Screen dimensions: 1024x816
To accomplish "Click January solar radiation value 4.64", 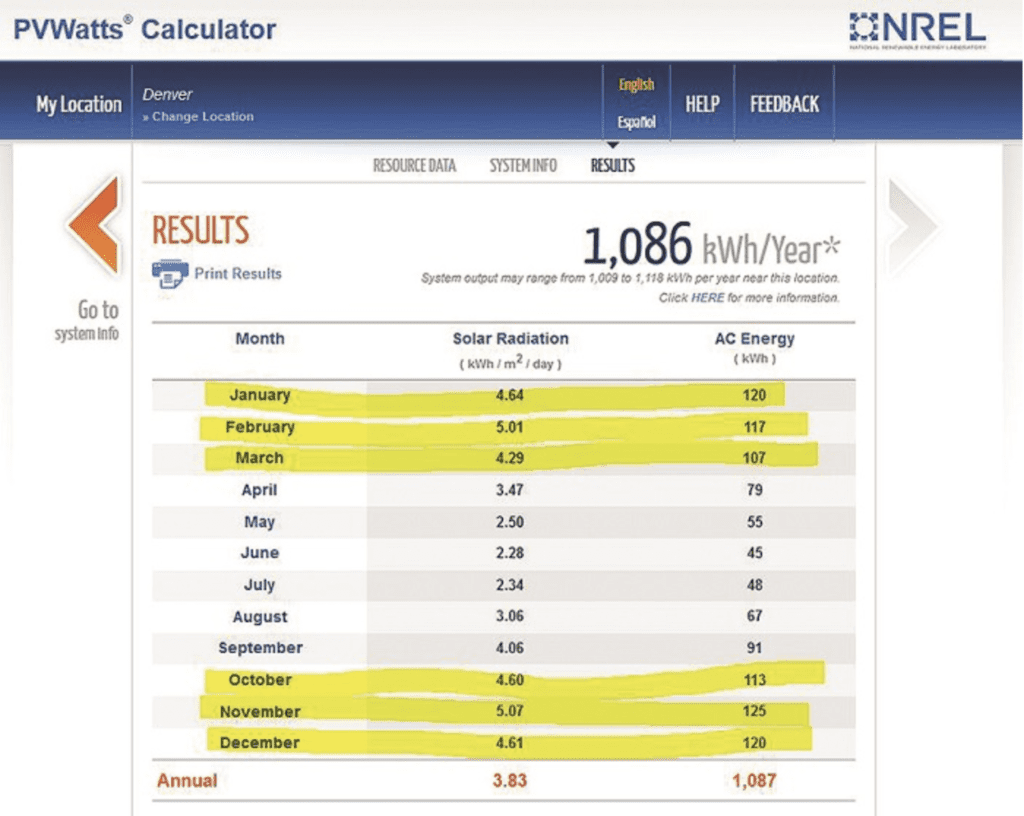I will pyautogui.click(x=509, y=396).
